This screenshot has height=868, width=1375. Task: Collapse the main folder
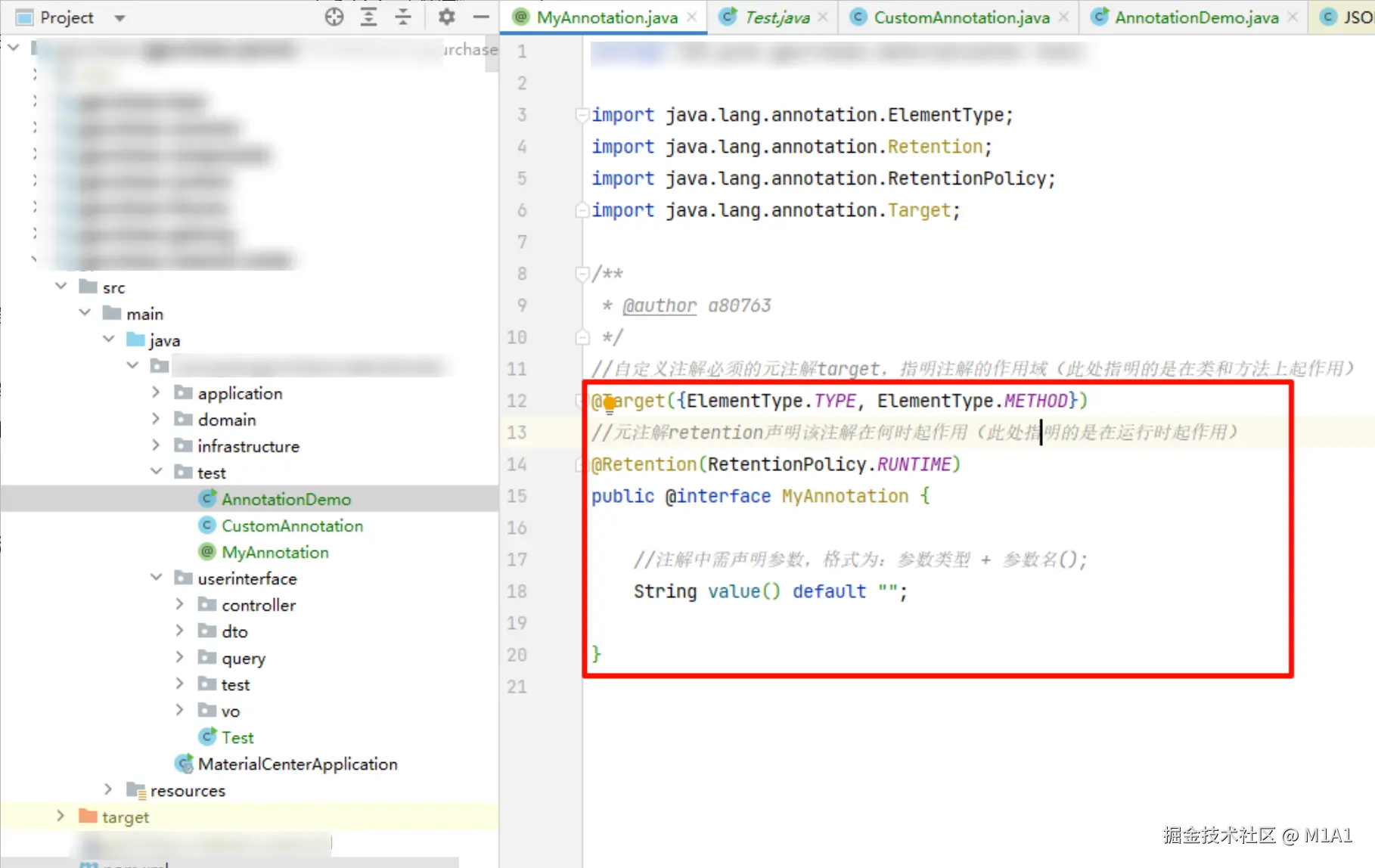85,313
